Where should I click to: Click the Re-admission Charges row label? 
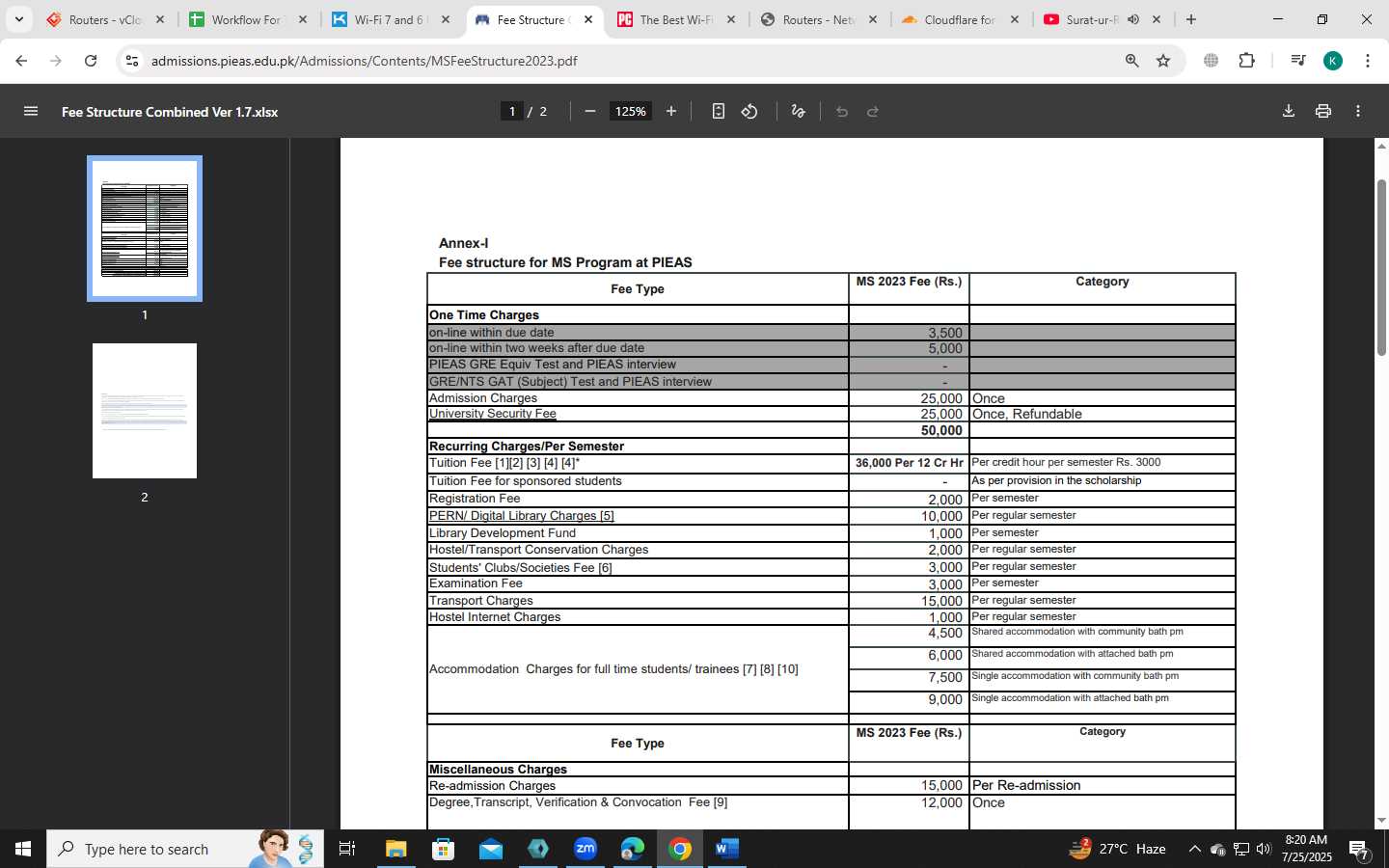coord(492,786)
